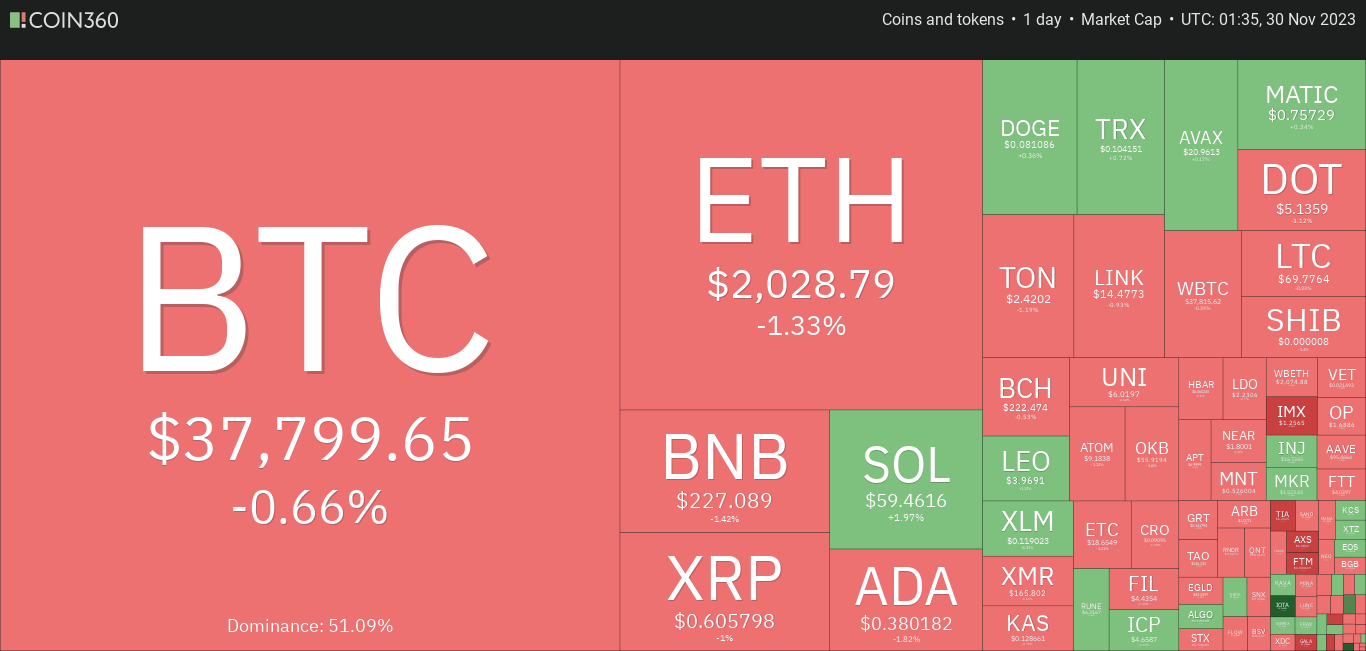Click the COIN360 logo

(64, 19)
